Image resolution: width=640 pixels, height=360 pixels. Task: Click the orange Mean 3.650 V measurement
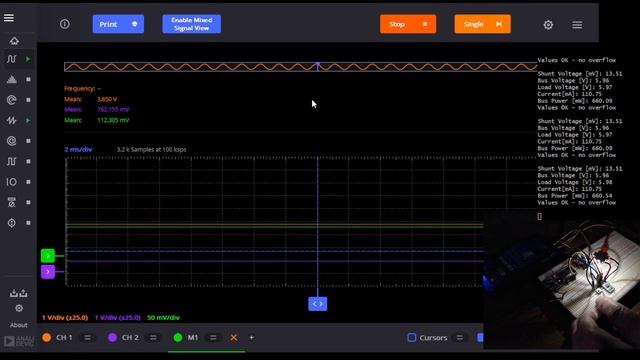pyautogui.click(x=91, y=99)
